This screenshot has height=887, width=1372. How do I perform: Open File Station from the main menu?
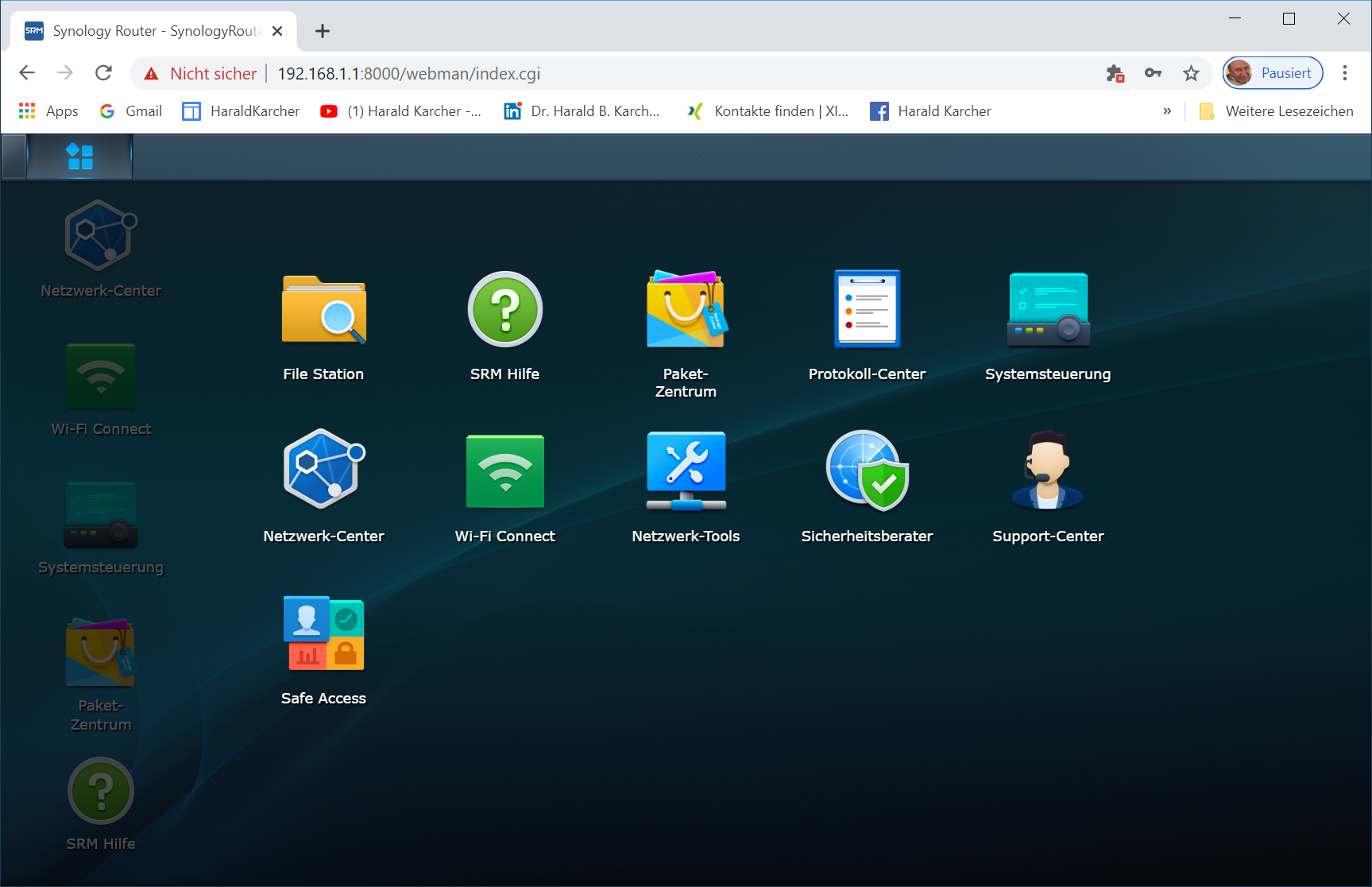(323, 326)
